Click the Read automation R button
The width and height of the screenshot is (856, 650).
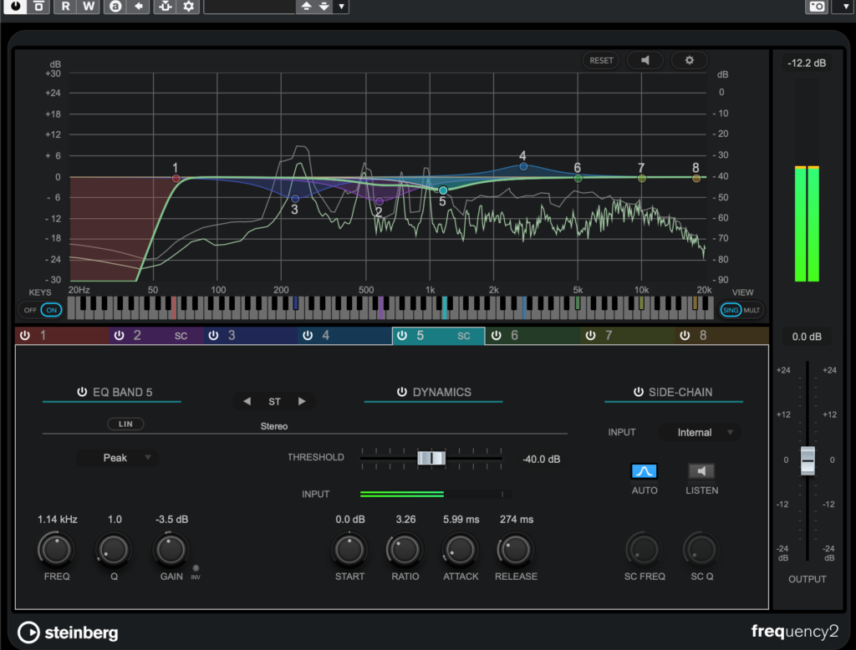point(66,7)
